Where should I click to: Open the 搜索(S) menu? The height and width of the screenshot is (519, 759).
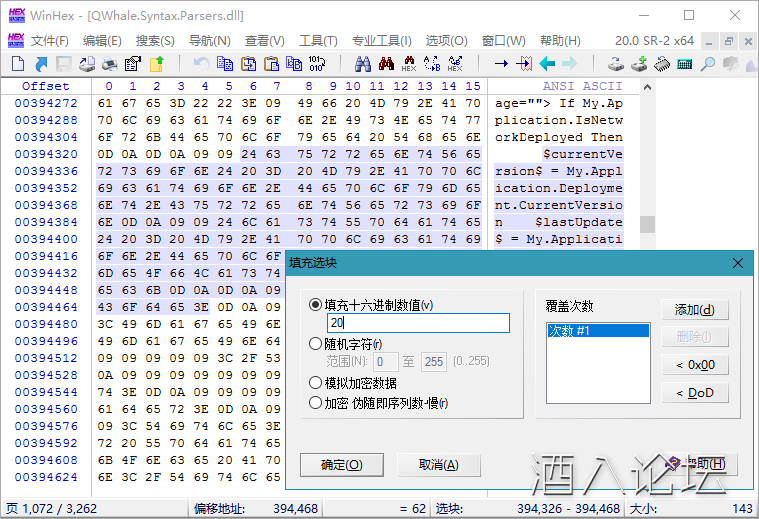(155, 41)
